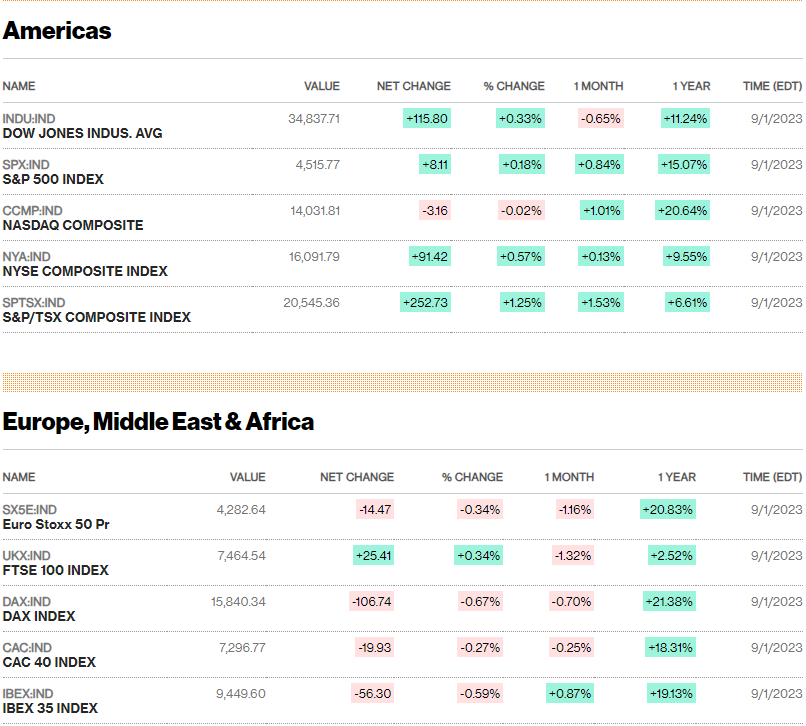
Task: Click the Nasdaq value 14,031.81
Action: (x=315, y=211)
